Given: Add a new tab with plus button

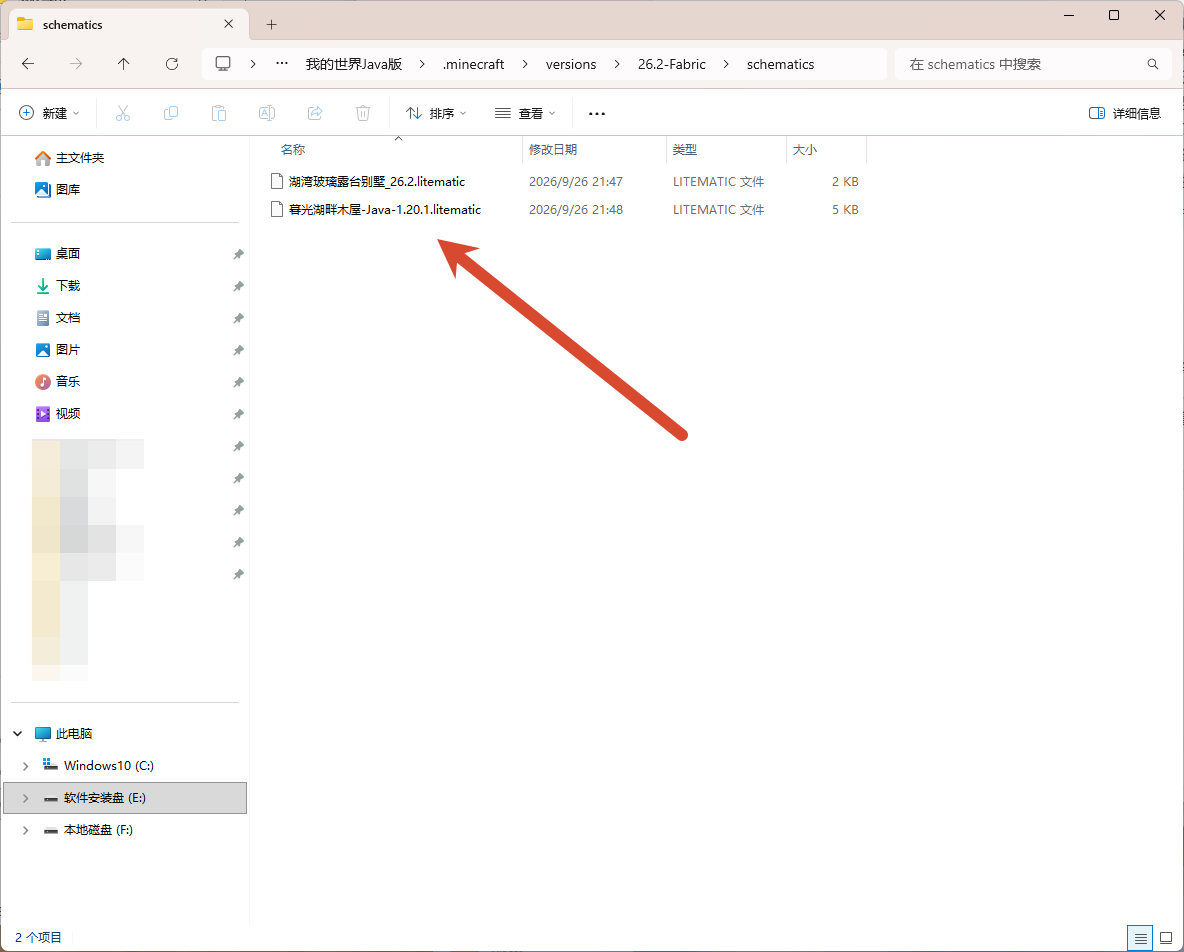Looking at the screenshot, I should tap(272, 25).
